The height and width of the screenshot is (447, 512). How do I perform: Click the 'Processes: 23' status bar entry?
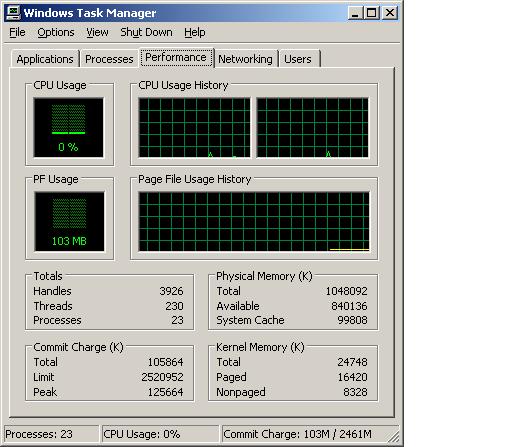point(51,434)
